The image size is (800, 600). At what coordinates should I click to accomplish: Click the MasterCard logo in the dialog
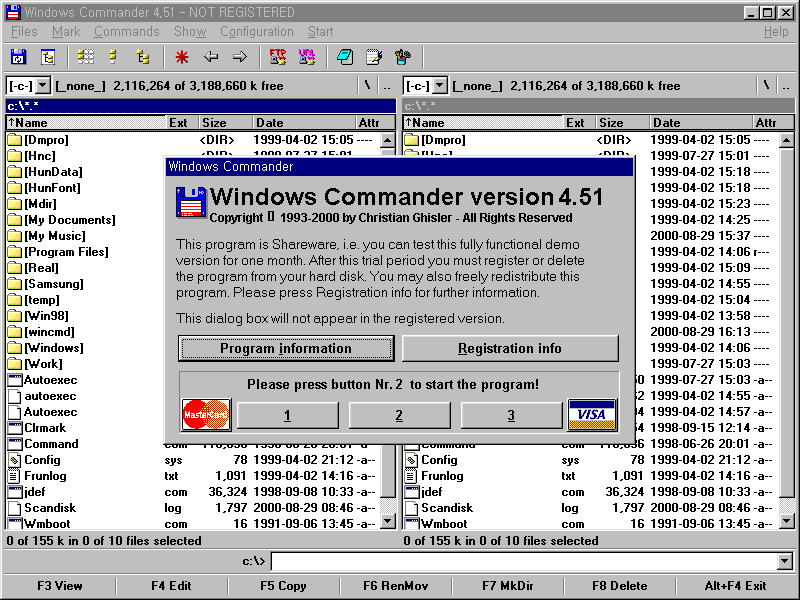206,414
